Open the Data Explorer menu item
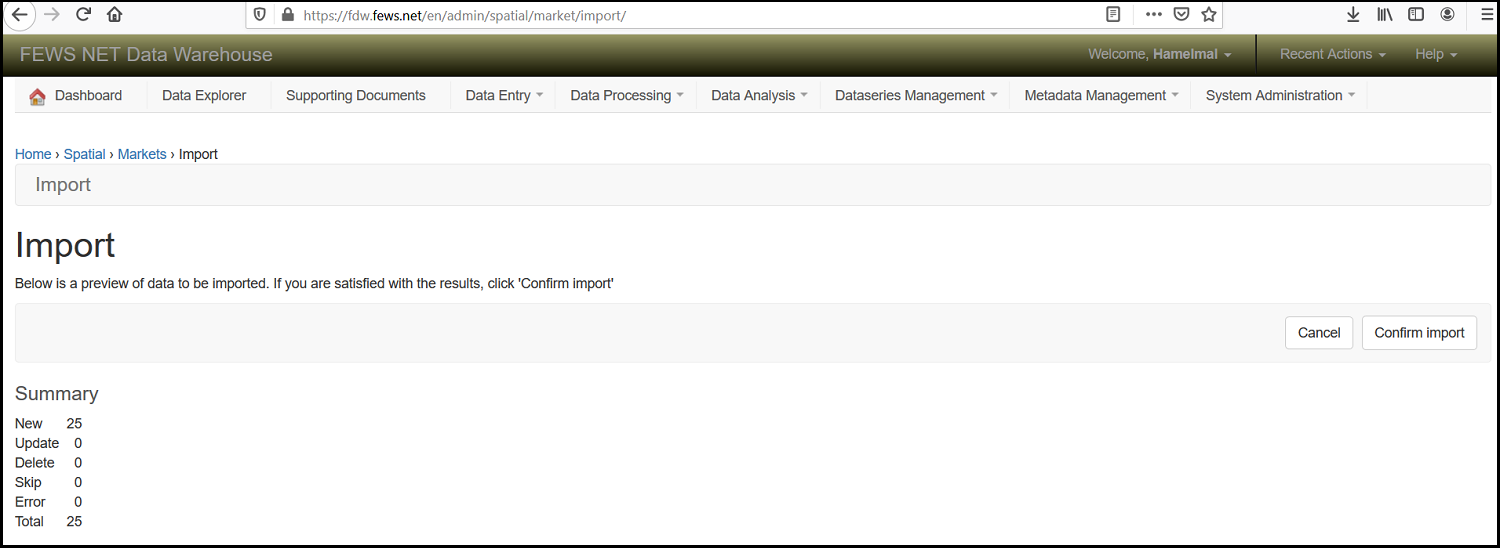The width and height of the screenshot is (1500, 549). [204, 96]
